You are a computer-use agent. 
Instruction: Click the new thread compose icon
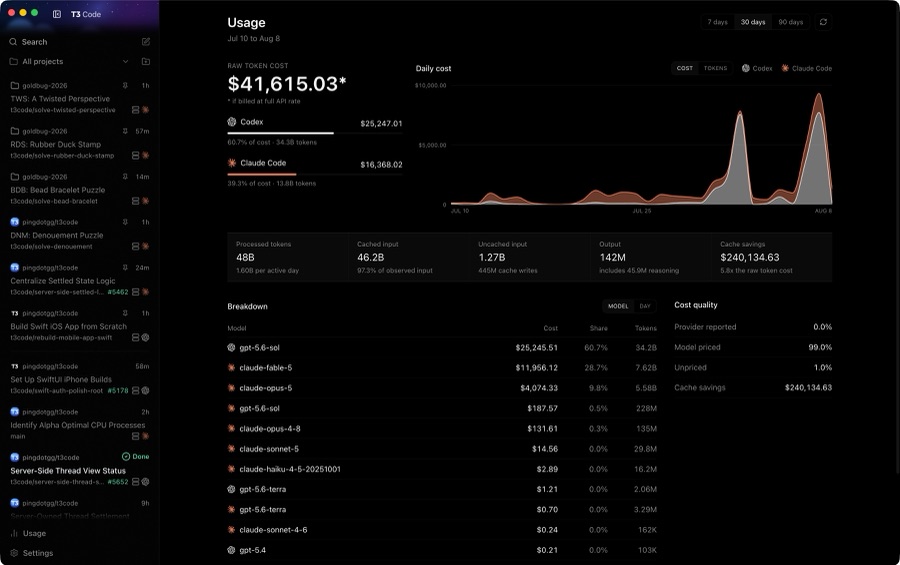click(x=146, y=41)
